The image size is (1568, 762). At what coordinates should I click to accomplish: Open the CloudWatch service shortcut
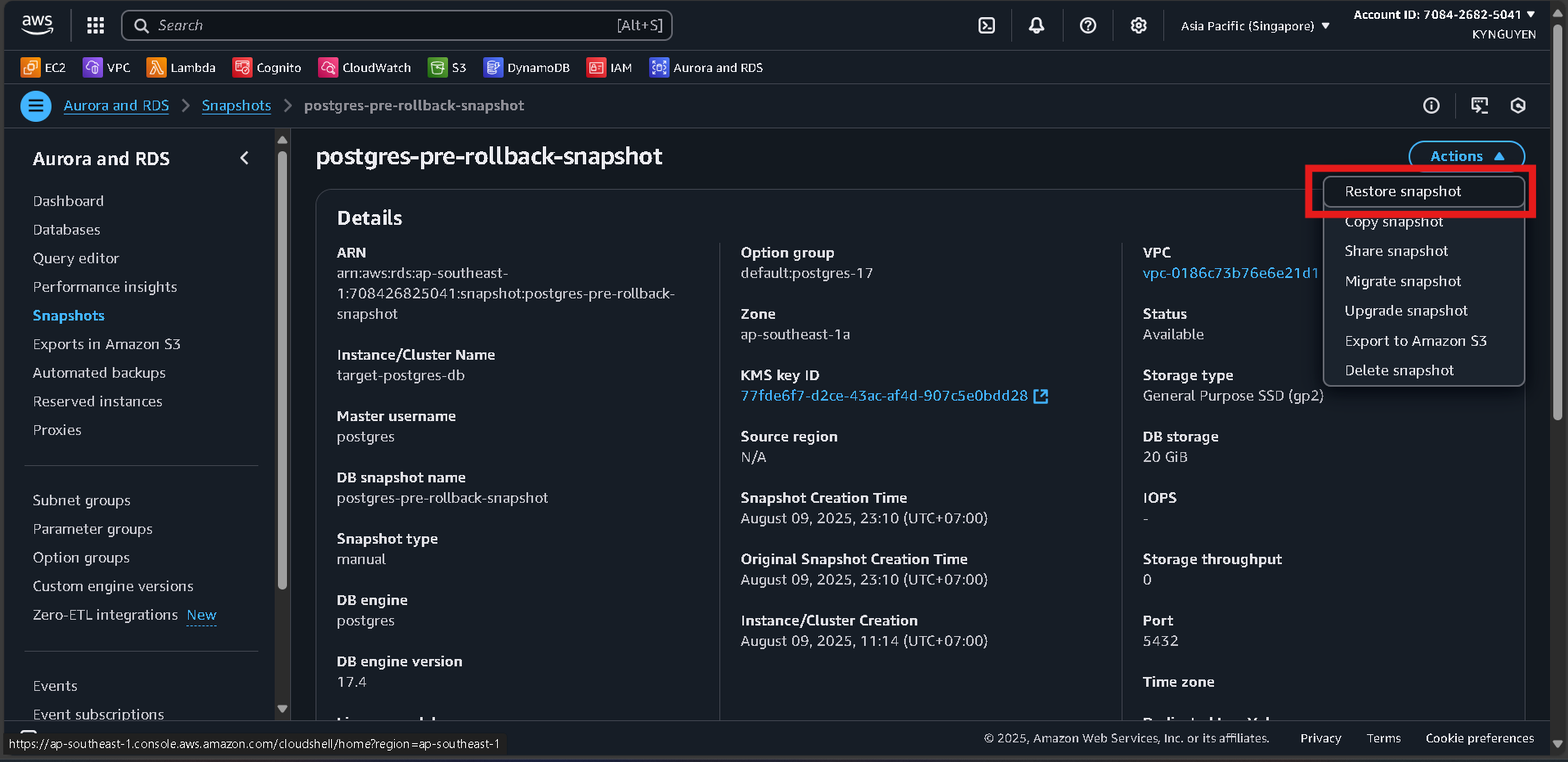pos(364,67)
